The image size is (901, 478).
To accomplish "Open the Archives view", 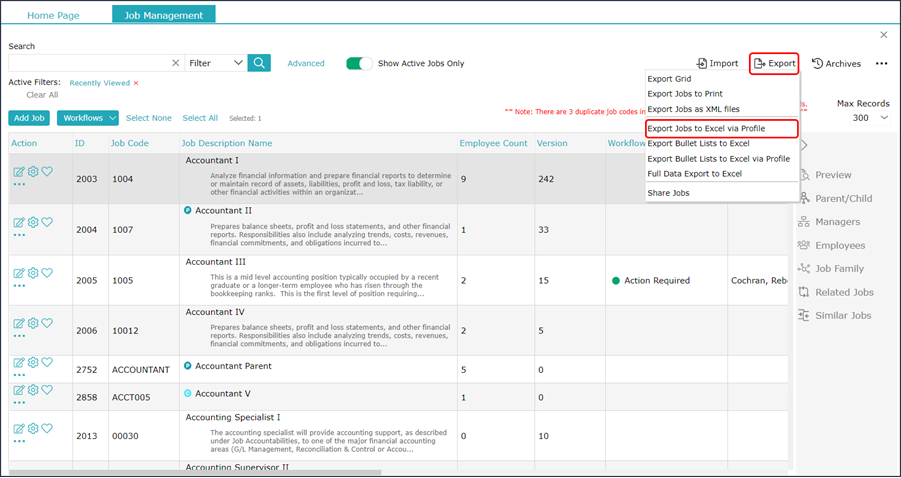I will click(x=836, y=63).
